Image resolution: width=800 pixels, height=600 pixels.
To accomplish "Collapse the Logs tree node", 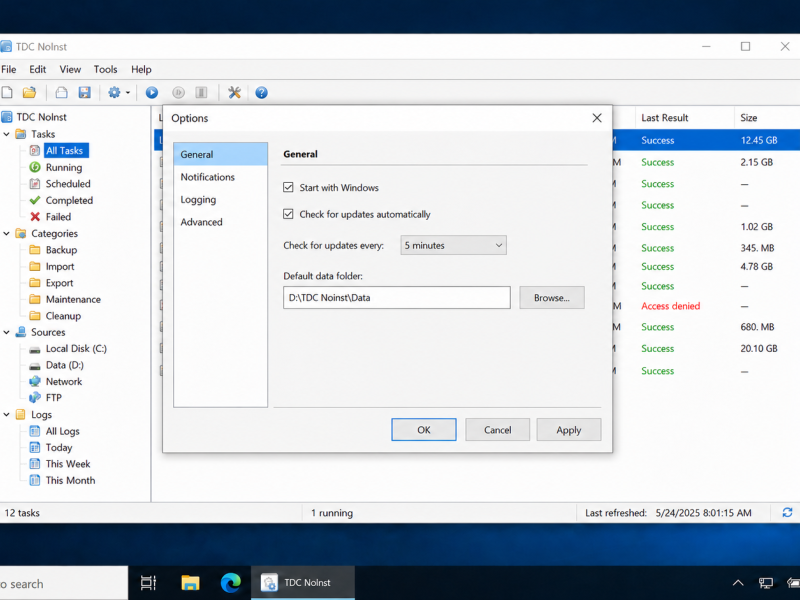I will coord(7,414).
